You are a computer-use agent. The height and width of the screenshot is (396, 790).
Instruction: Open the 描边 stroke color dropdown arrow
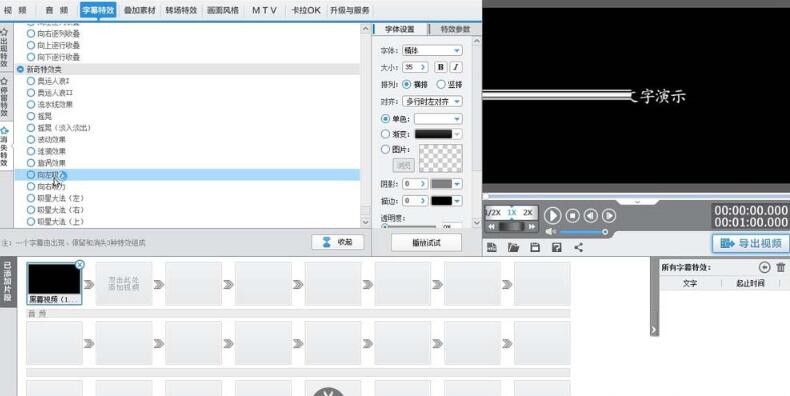457,201
